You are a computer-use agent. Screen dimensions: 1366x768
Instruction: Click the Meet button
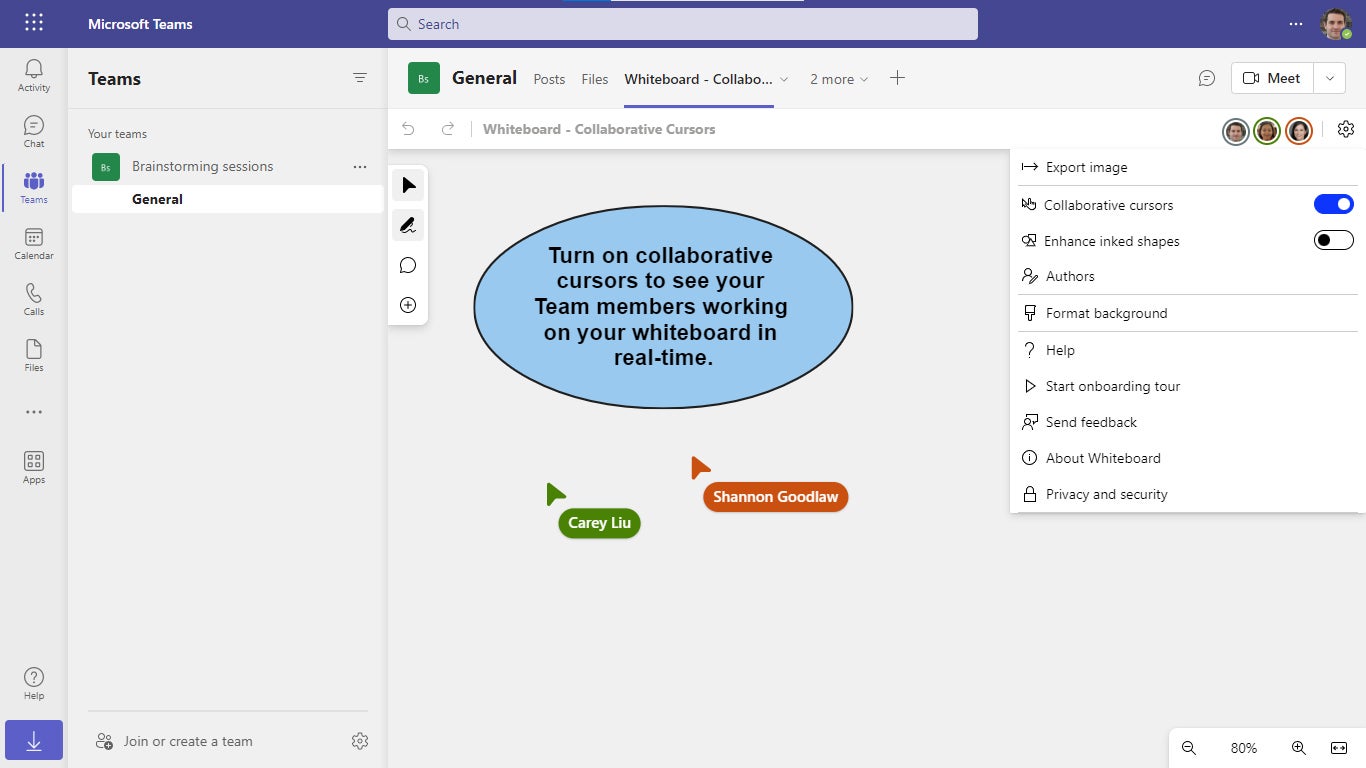coord(1273,78)
